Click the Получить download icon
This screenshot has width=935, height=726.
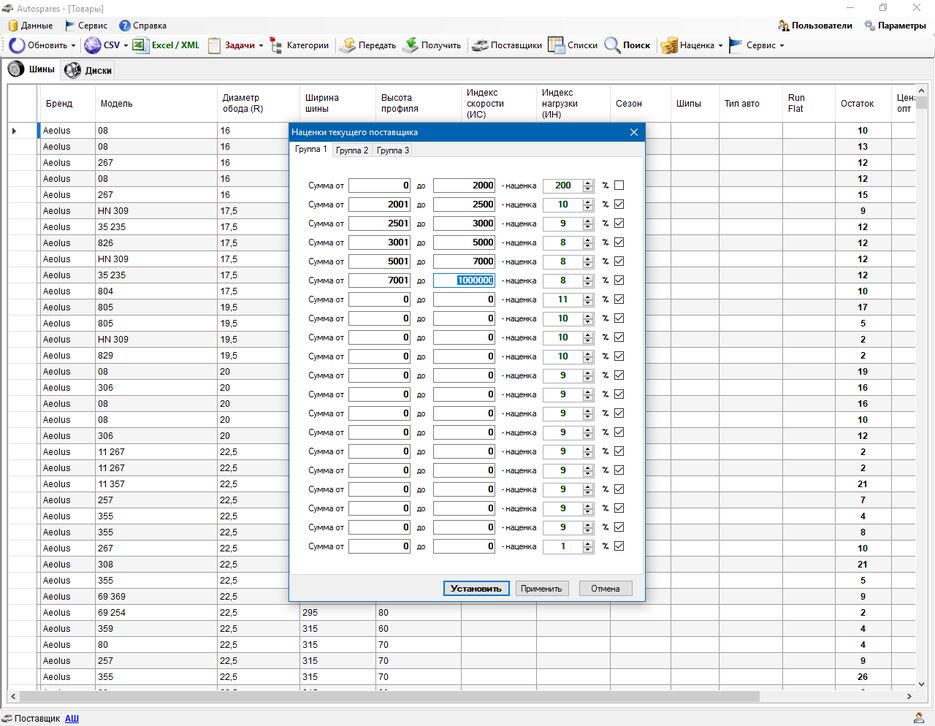pyautogui.click(x=410, y=45)
